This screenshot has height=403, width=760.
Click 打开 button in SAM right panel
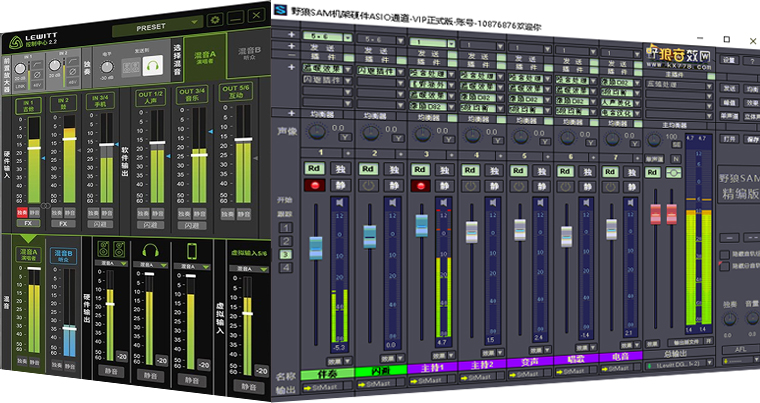[x=729, y=139]
